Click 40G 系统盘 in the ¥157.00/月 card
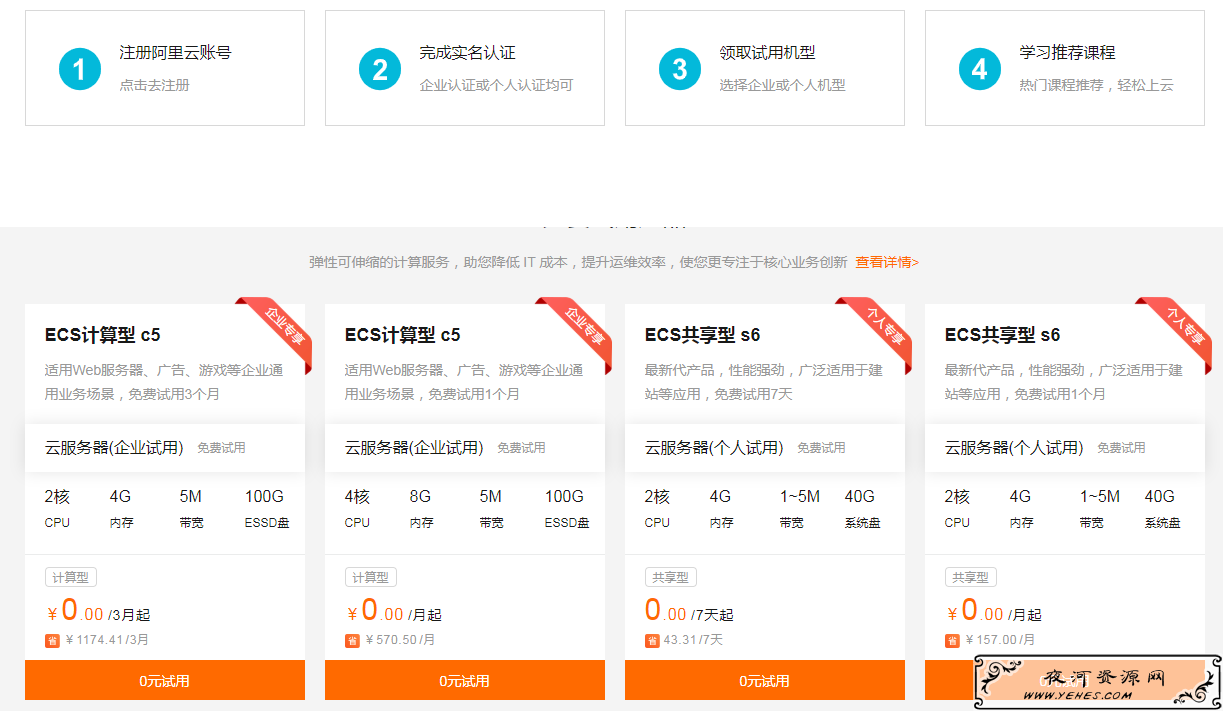Viewport: 1223px width, 711px height. 1162,508
